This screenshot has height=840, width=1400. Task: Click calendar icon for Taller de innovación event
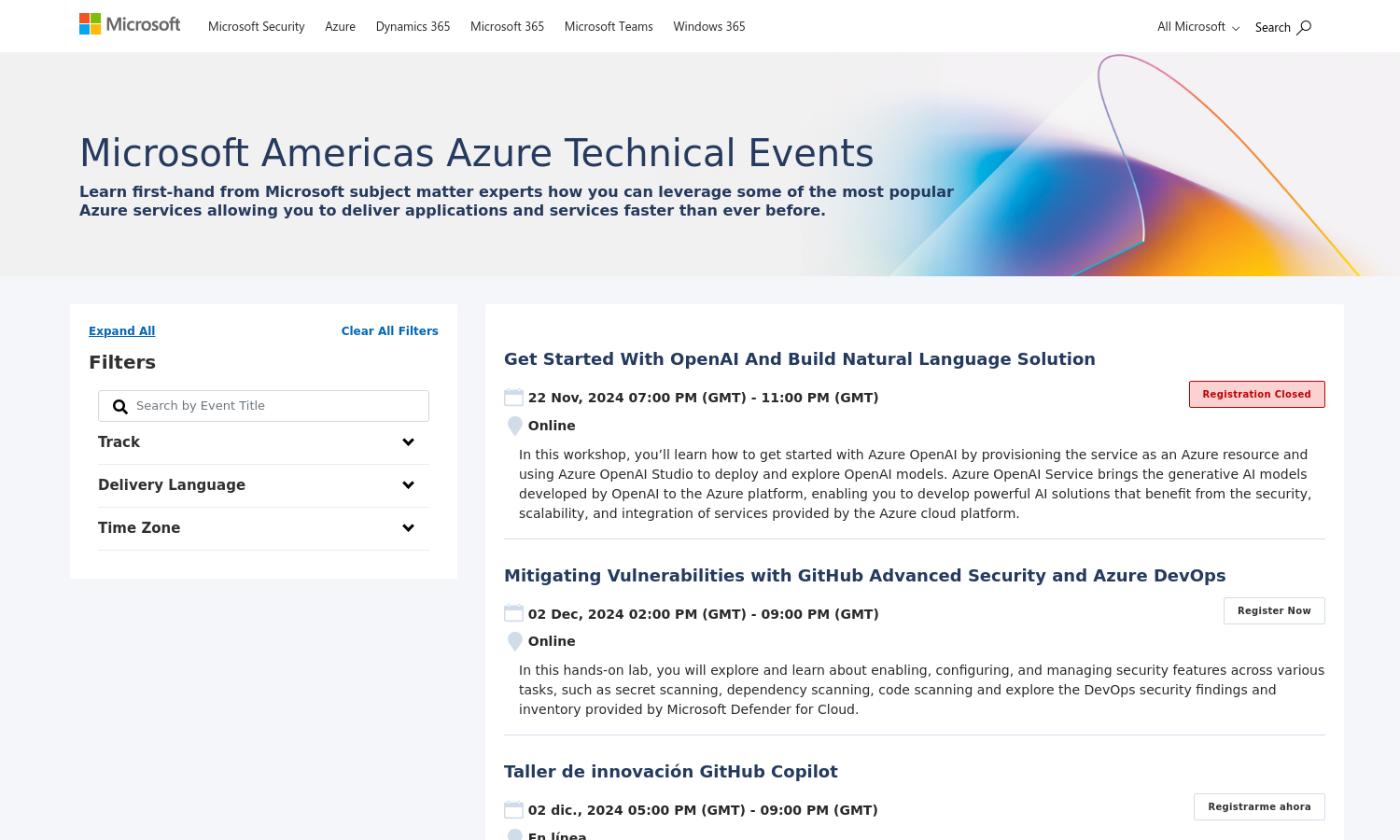point(513,810)
